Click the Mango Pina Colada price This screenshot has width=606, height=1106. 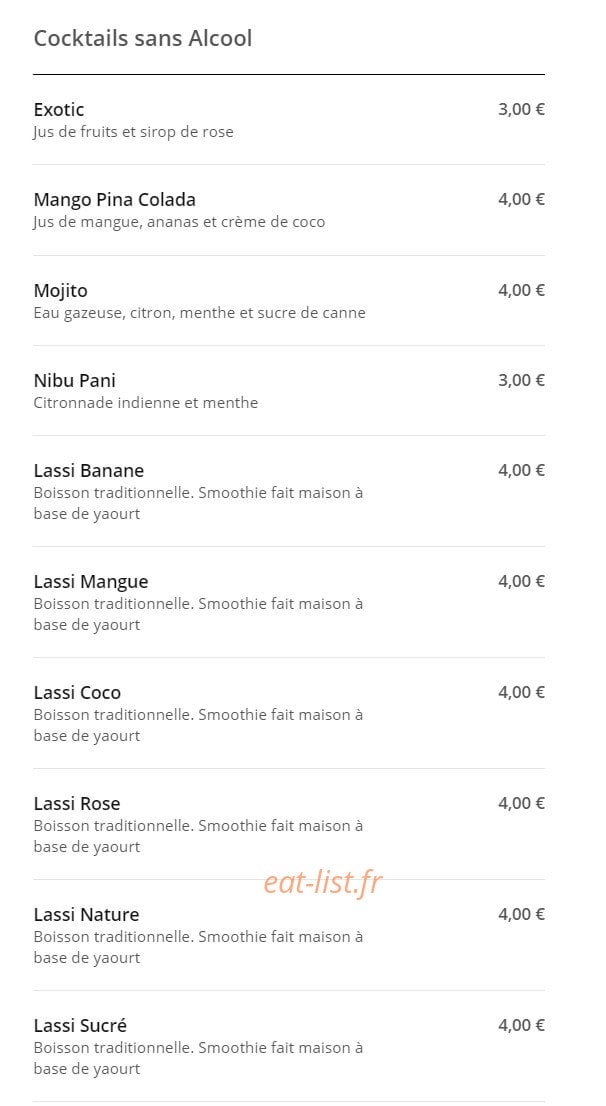(521, 200)
